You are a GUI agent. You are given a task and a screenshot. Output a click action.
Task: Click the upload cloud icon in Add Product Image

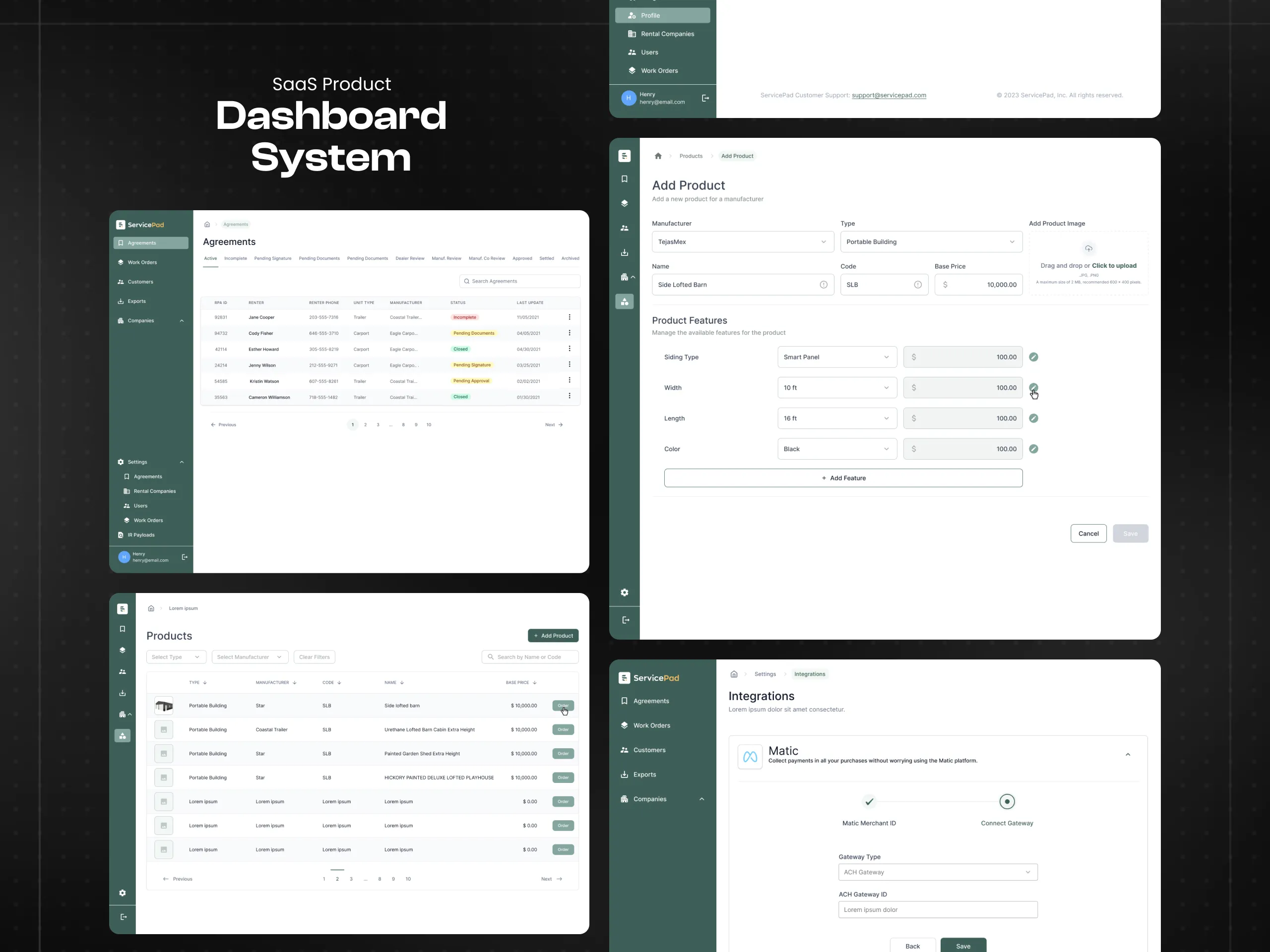[x=1088, y=248]
